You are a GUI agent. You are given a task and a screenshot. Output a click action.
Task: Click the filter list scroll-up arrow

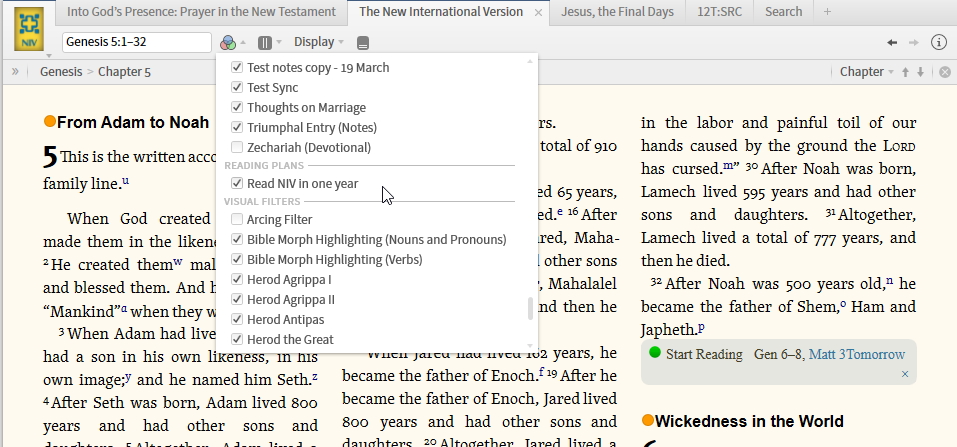530,60
